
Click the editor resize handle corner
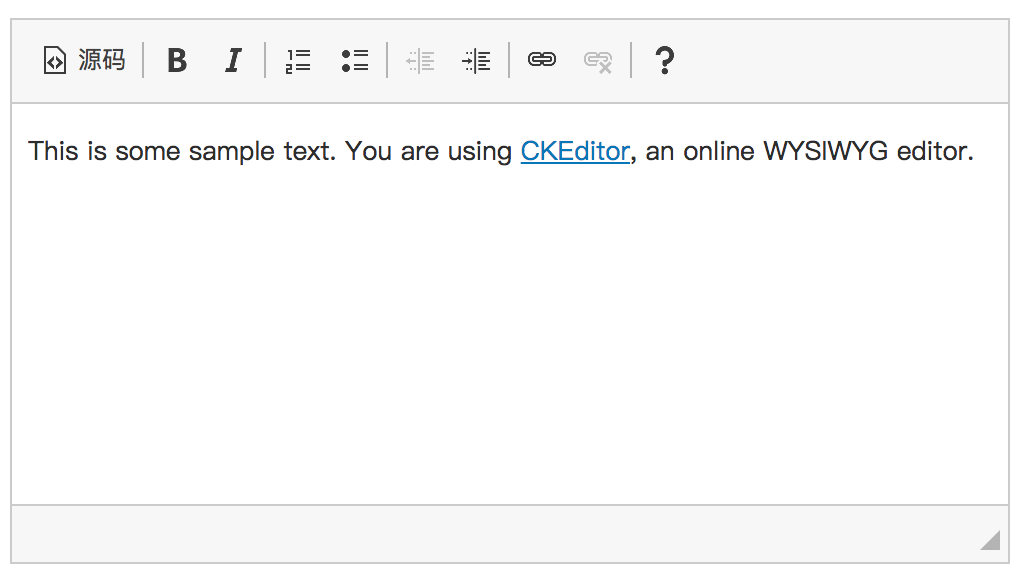[990, 541]
